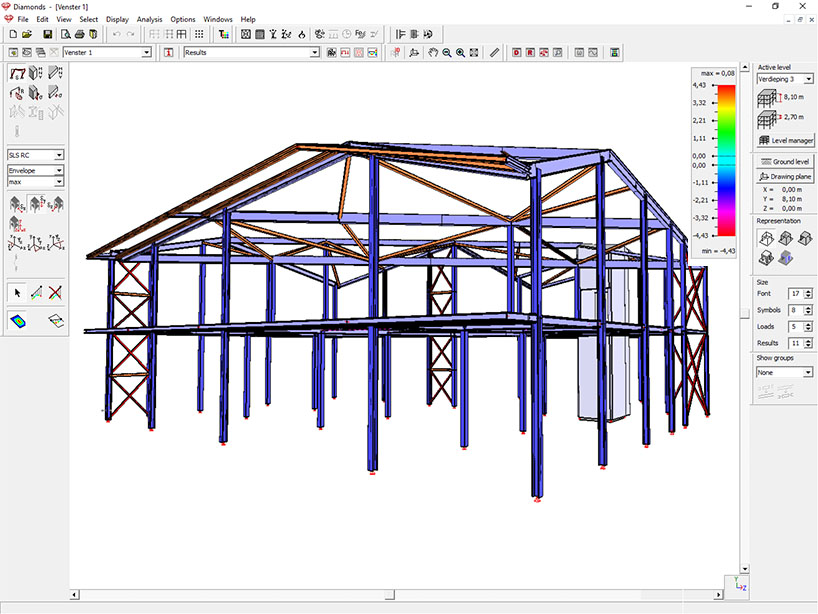This screenshot has width=818, height=614.
Task: Expand the Envelope dropdown
Action: [59, 171]
